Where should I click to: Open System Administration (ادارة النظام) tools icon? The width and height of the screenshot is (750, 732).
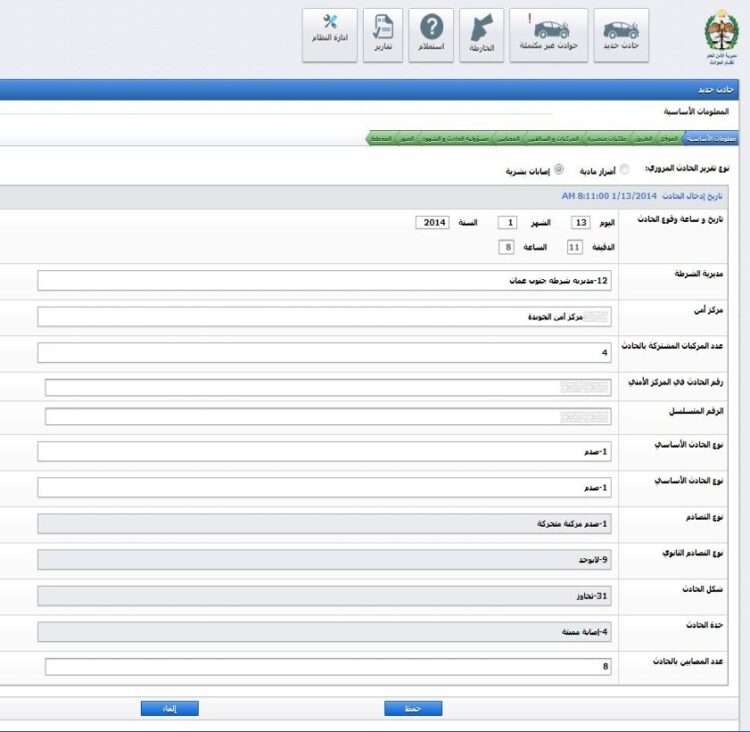click(x=330, y=35)
